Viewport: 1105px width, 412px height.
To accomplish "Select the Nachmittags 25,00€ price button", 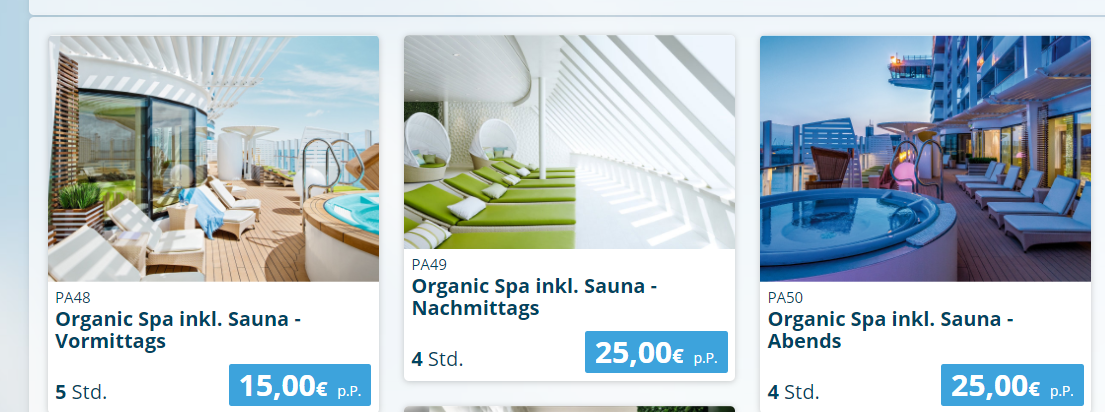I will click(x=656, y=352).
